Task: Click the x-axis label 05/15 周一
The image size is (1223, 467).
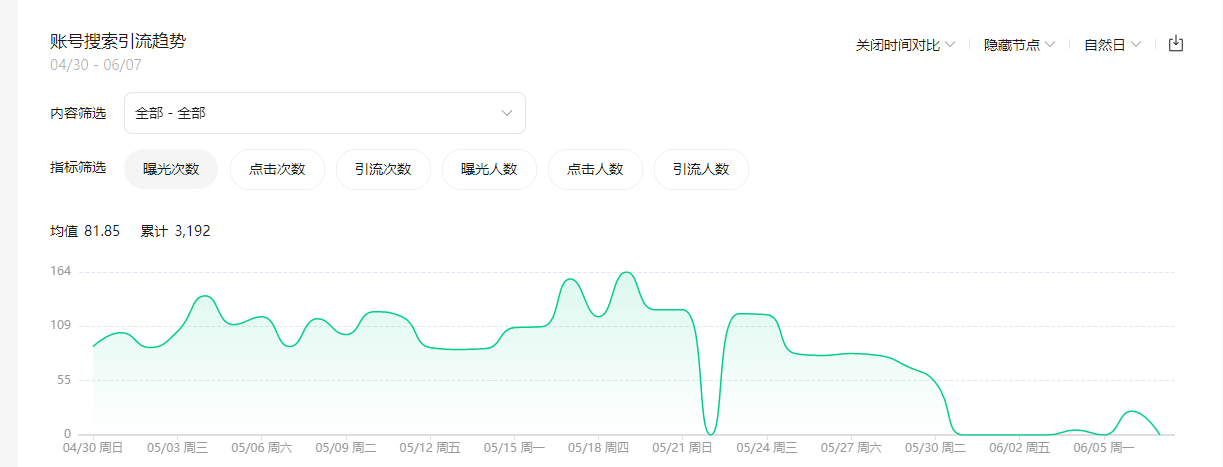Action: tap(514, 450)
